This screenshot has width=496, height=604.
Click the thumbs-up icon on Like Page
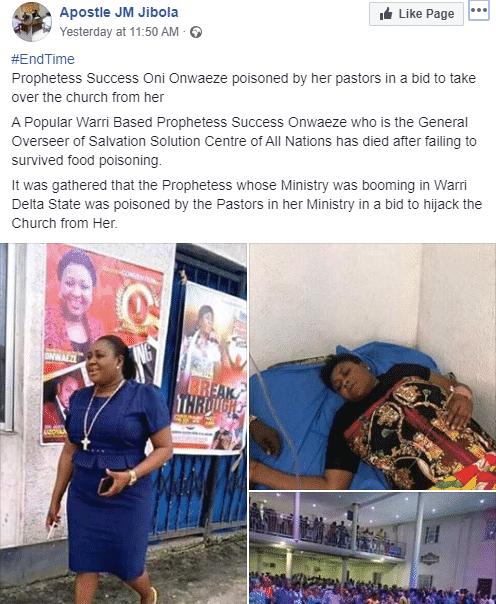pyautogui.click(x=386, y=14)
